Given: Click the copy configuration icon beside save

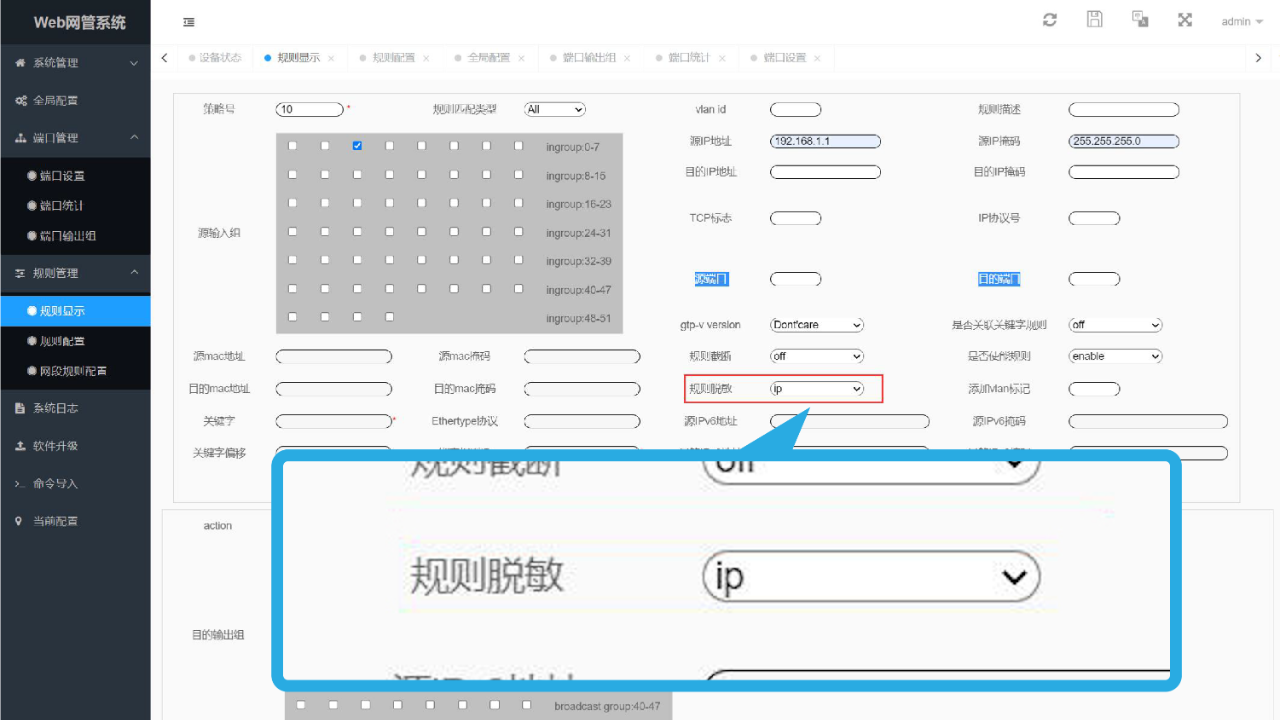Looking at the screenshot, I should (x=1140, y=20).
